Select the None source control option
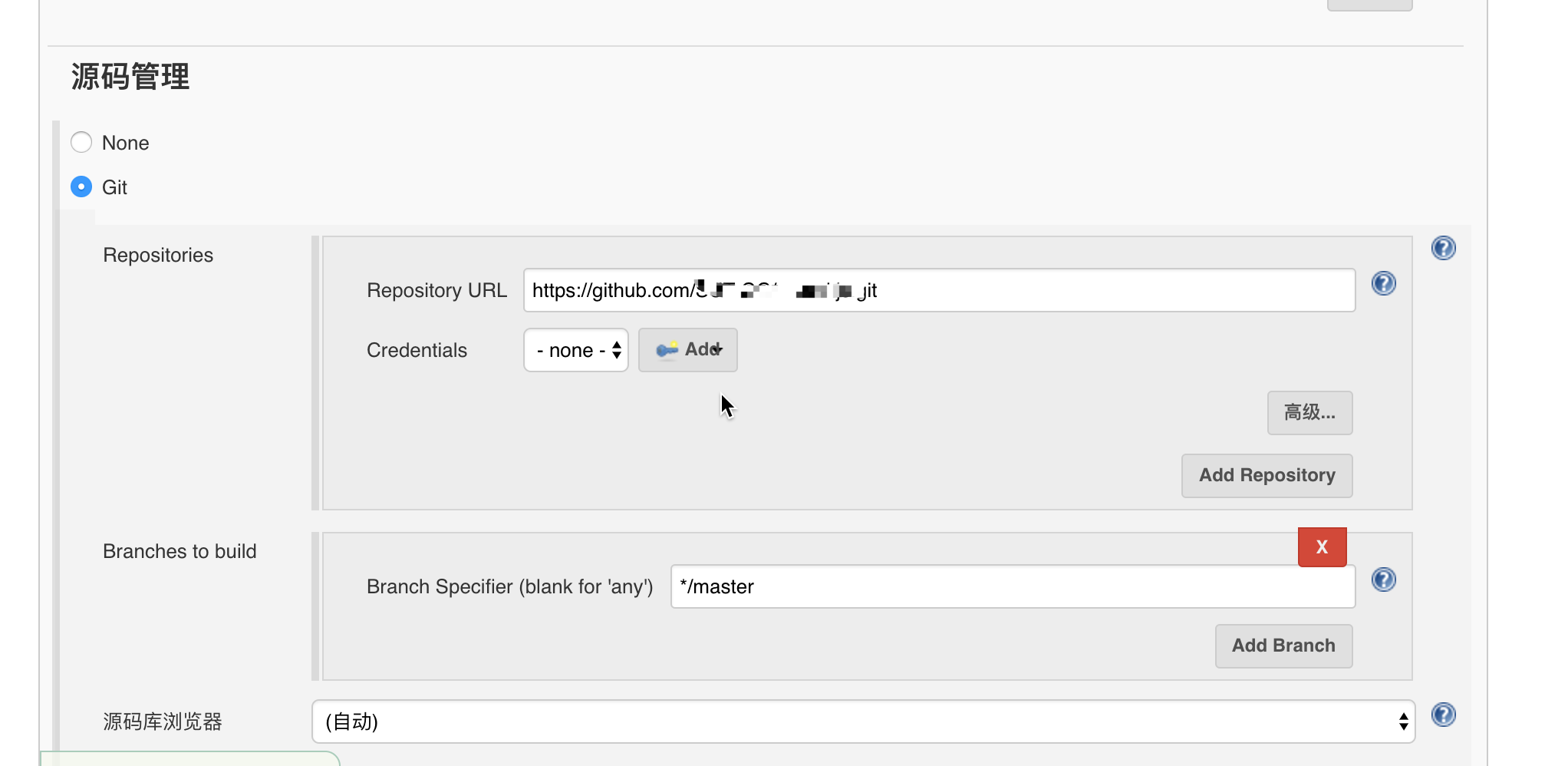The width and height of the screenshot is (1568, 766). tap(81, 143)
